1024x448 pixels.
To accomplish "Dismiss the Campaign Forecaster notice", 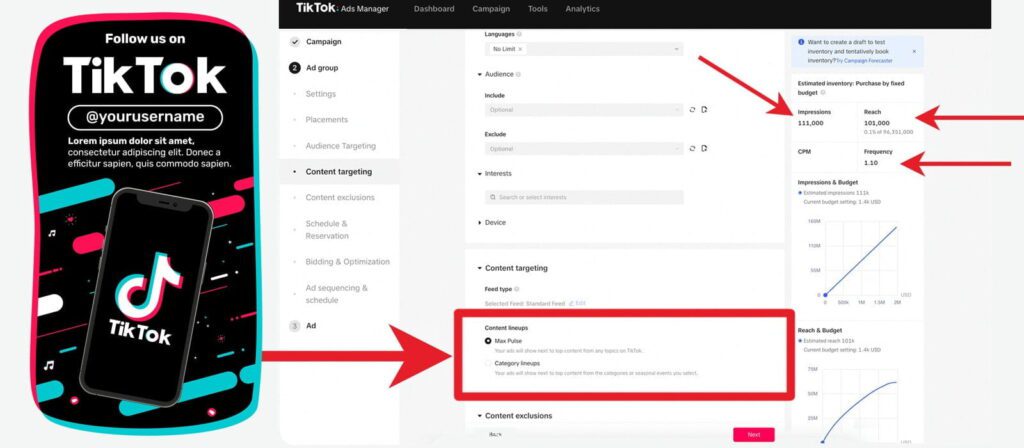I will 913,50.
